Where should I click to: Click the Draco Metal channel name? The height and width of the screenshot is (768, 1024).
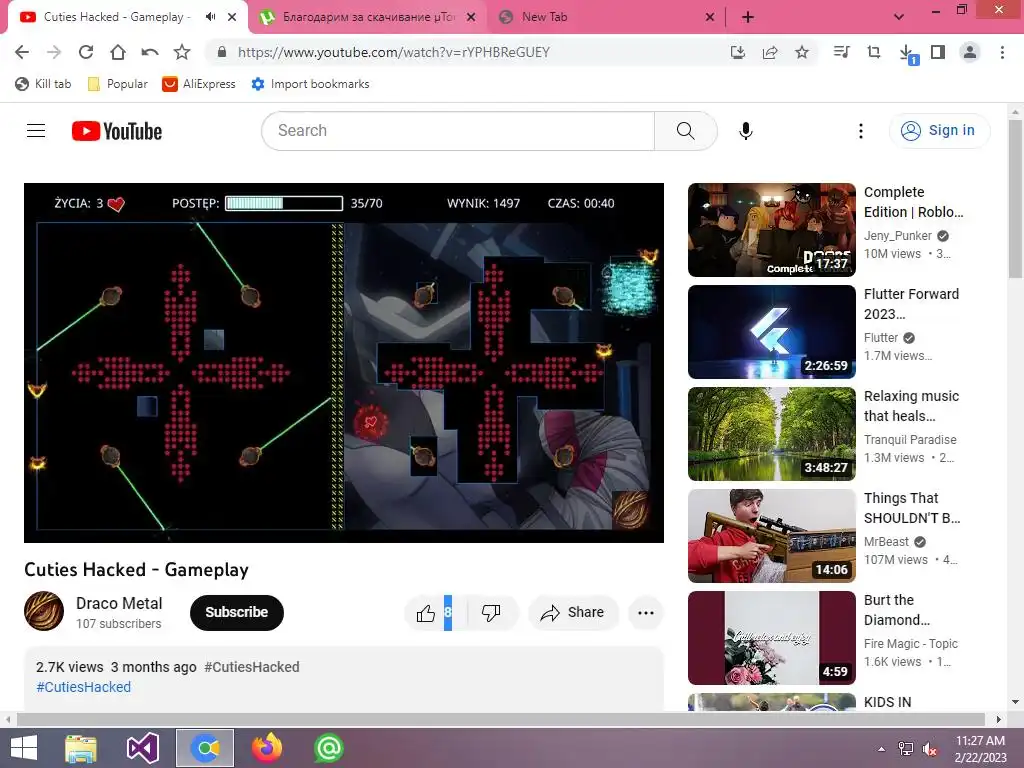119,603
